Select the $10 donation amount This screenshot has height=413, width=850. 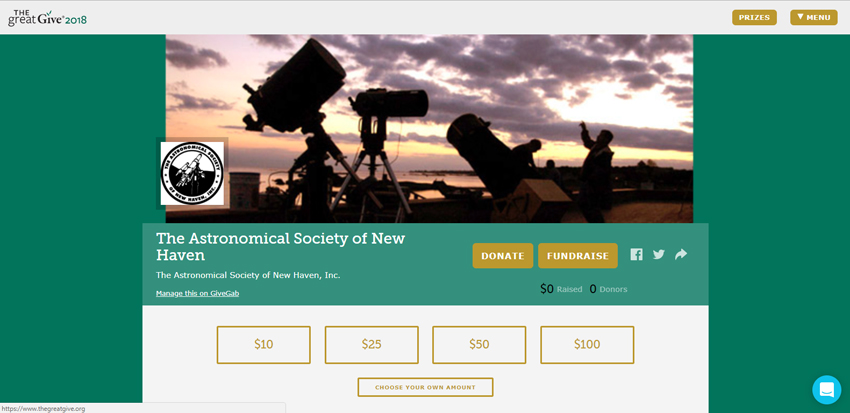pos(263,345)
